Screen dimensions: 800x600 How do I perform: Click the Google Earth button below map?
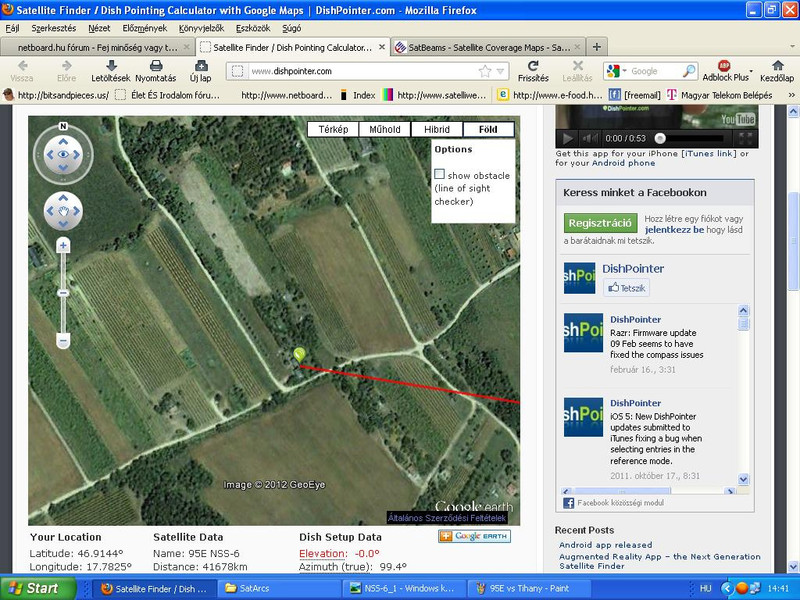(x=474, y=536)
